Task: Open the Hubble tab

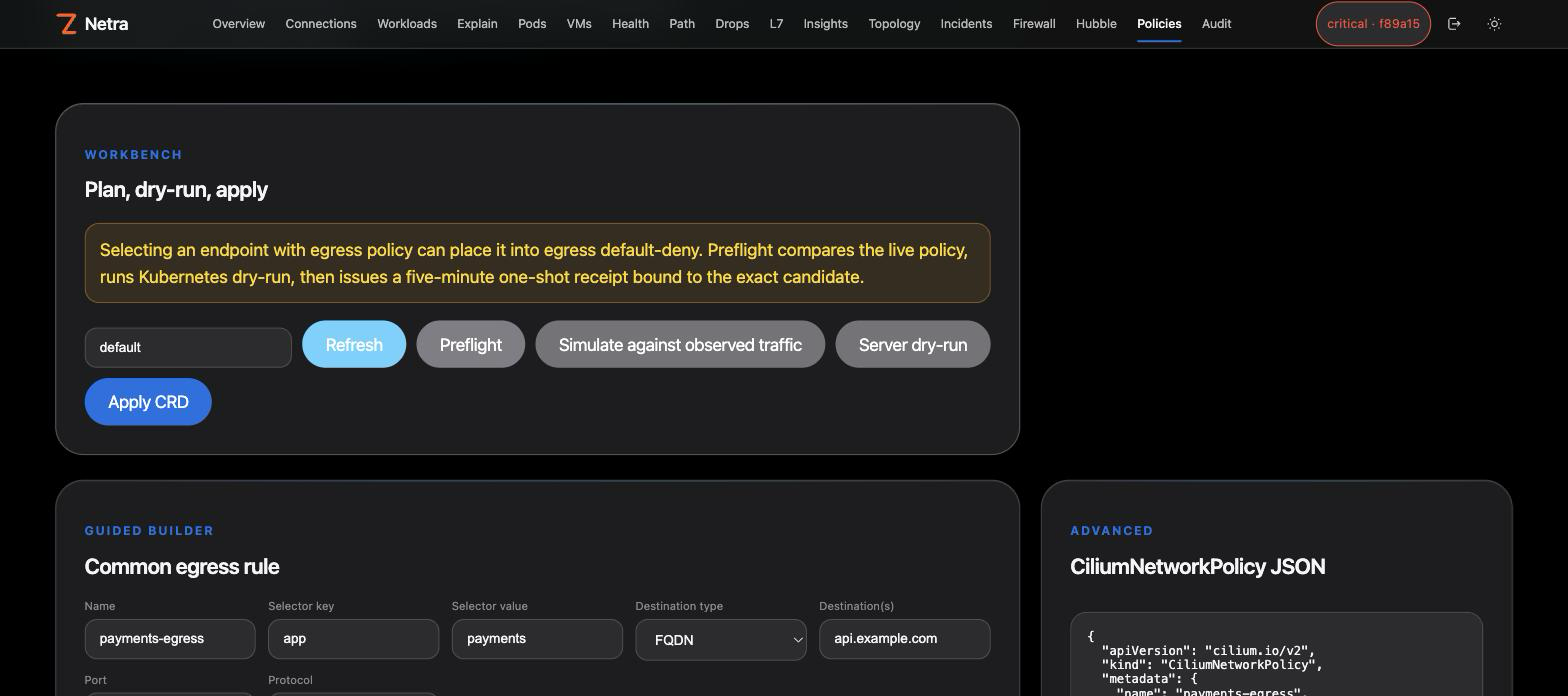Action: 1096,24
